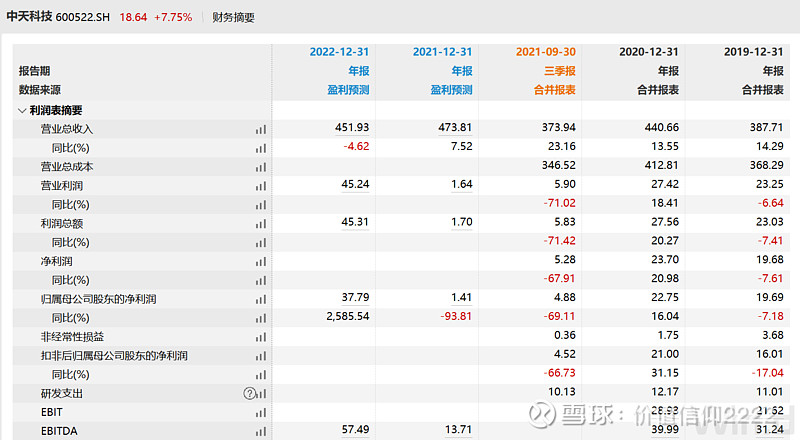Click revenue cell 451.93
The image size is (800, 440).
click(352, 128)
